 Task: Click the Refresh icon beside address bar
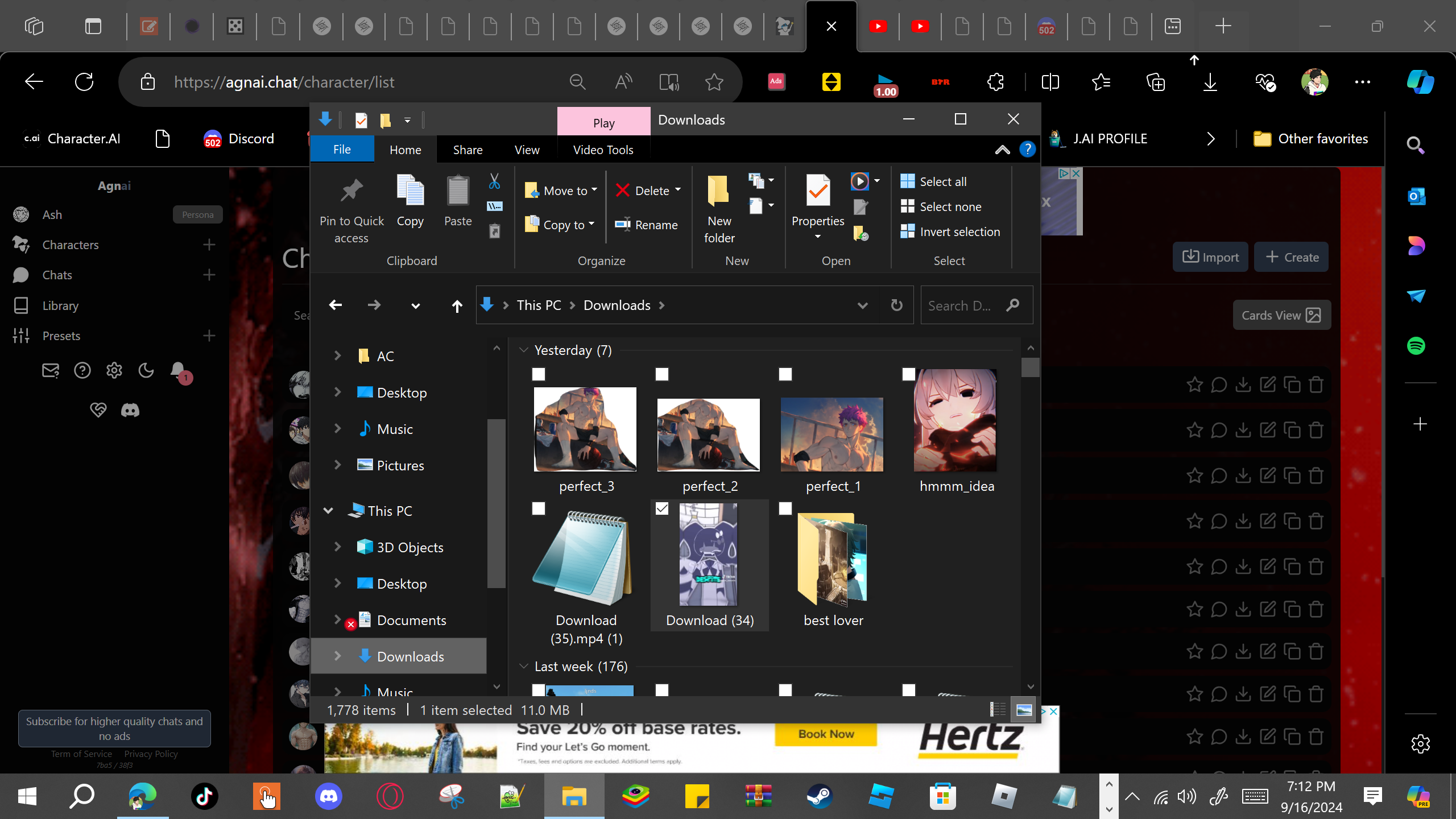[x=896, y=305]
